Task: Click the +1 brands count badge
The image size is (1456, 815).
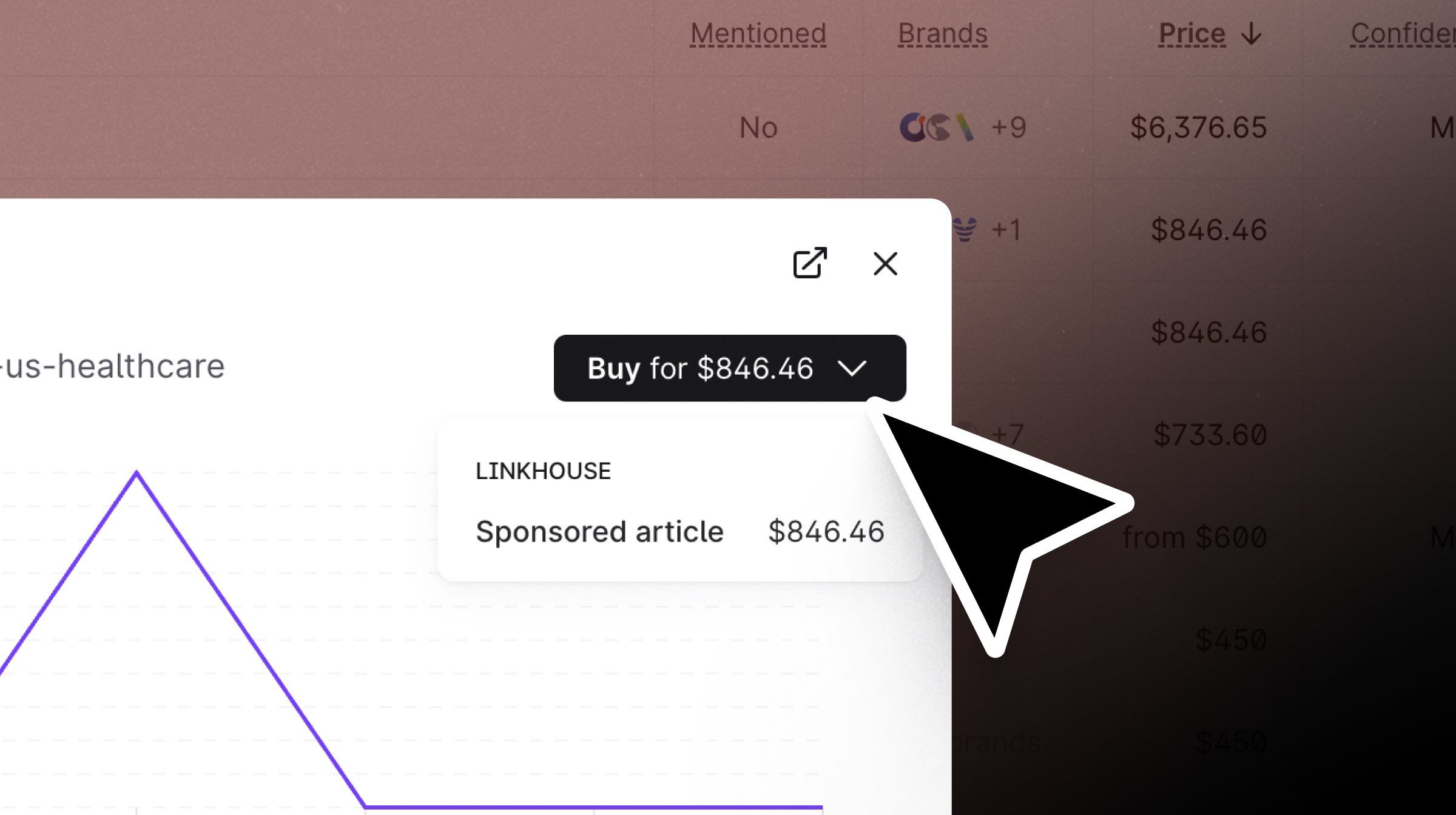Action: [1006, 230]
